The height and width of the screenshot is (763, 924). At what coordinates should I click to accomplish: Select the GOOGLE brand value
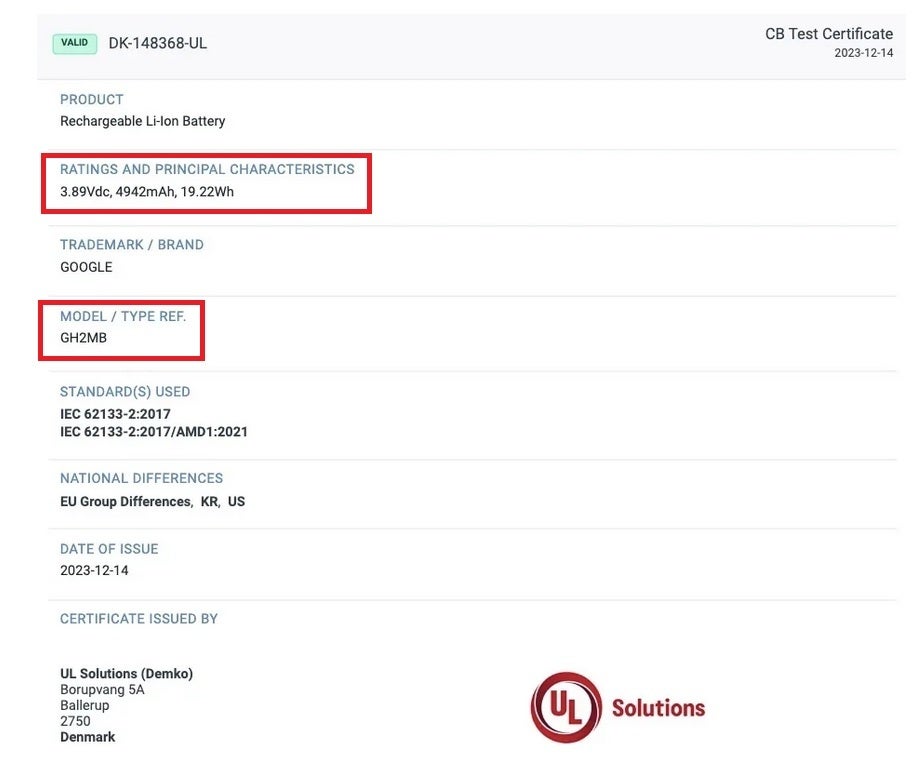point(86,267)
